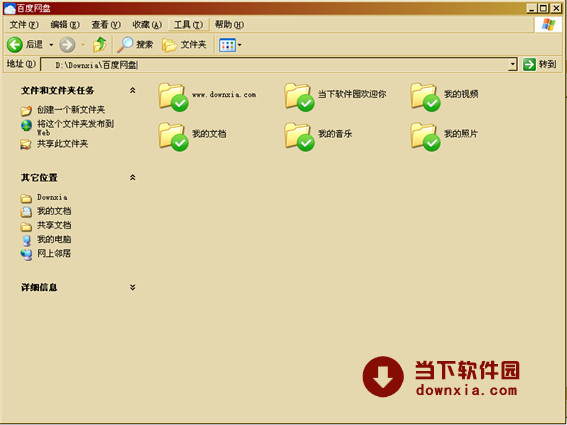Open the Search magnifier tool
The height and width of the screenshot is (425, 567).
125,45
